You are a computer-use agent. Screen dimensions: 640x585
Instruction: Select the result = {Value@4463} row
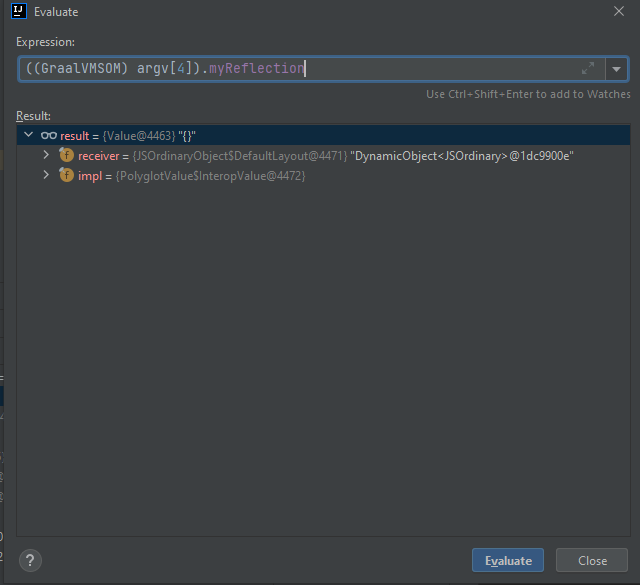pyautogui.click(x=323, y=136)
